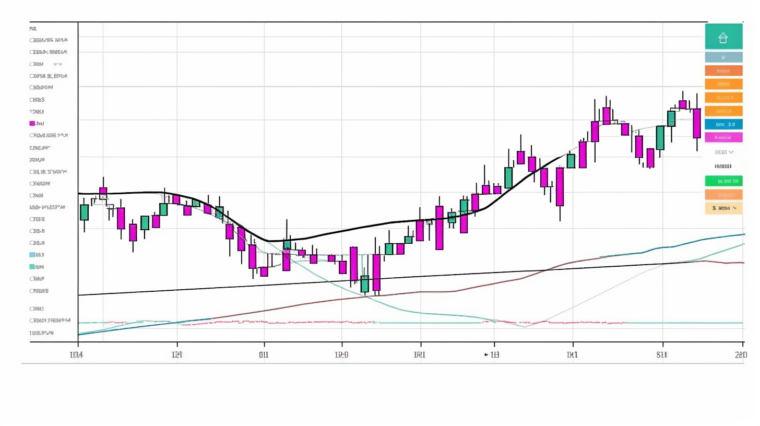
Task: Click the bright green button on right
Action: click(x=723, y=181)
